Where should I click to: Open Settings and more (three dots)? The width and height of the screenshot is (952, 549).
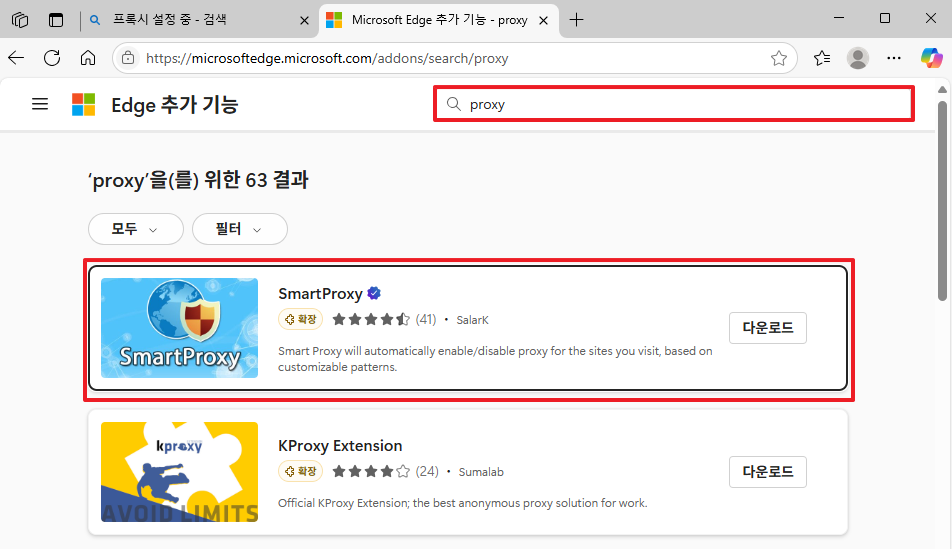pyautogui.click(x=894, y=58)
